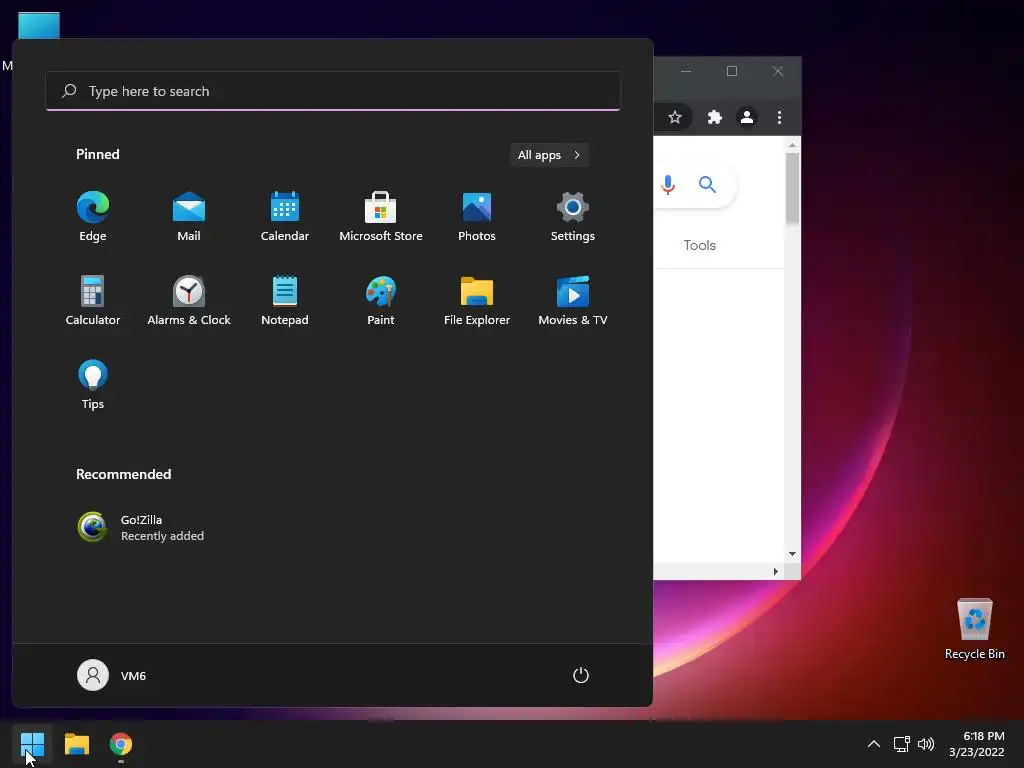Image resolution: width=1024 pixels, height=768 pixels.
Task: Open recommended Go!Zilla app
Action: tap(140, 528)
